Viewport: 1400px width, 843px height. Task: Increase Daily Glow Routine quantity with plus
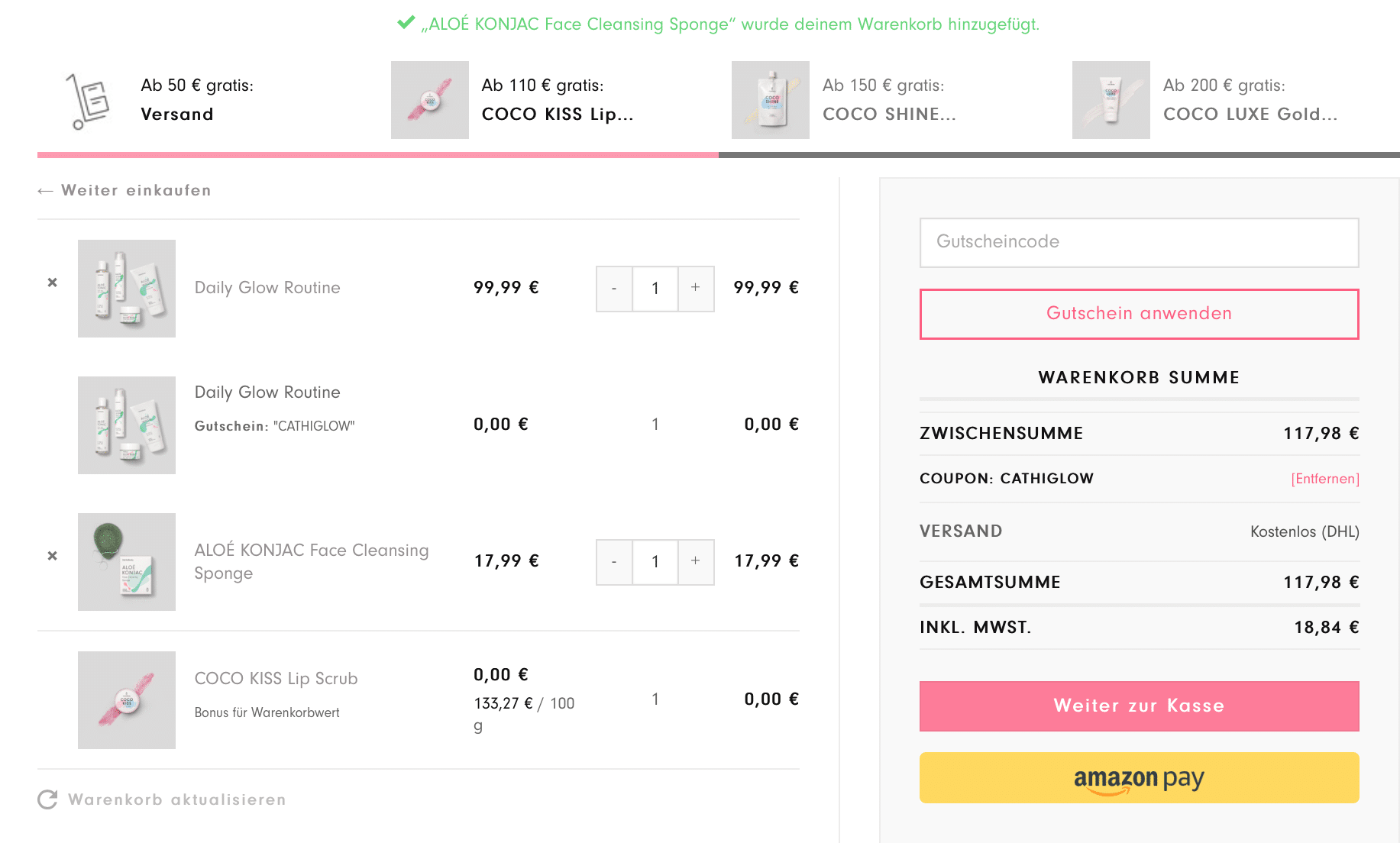pyautogui.click(x=696, y=289)
